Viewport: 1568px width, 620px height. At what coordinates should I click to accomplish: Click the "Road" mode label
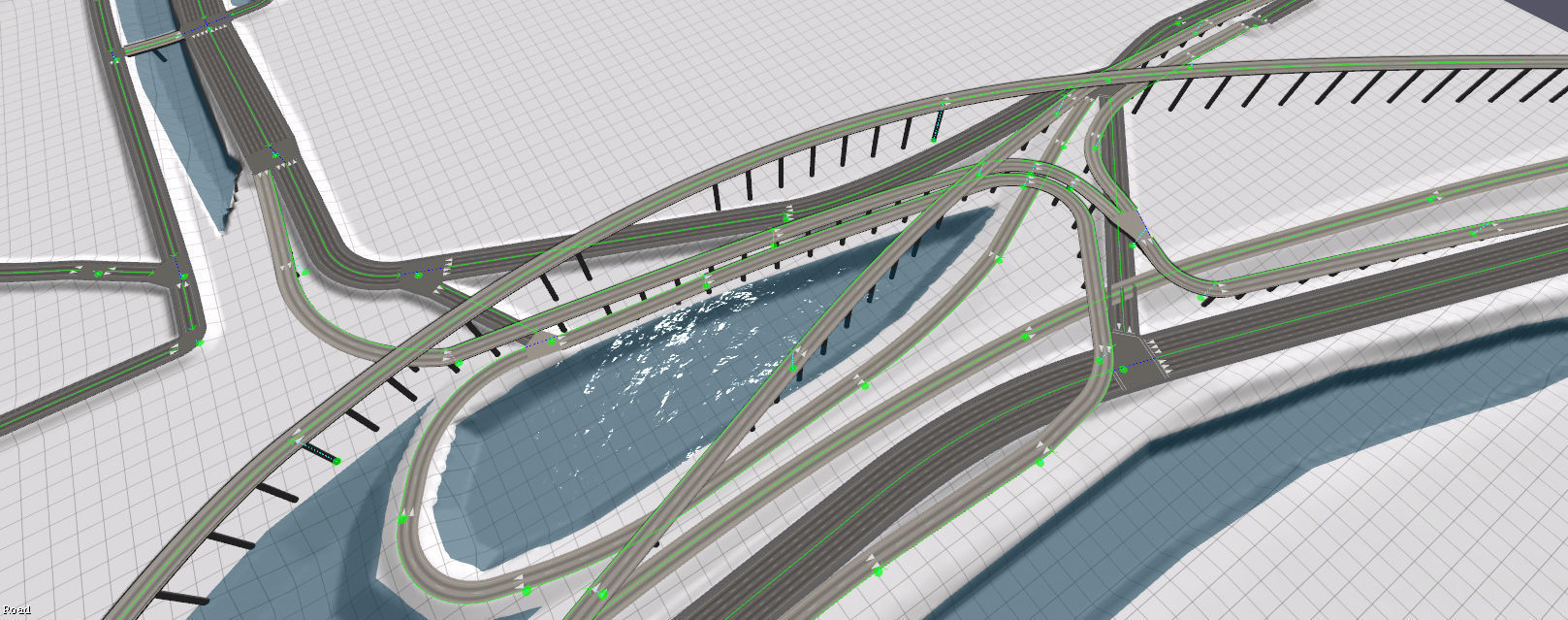16,610
